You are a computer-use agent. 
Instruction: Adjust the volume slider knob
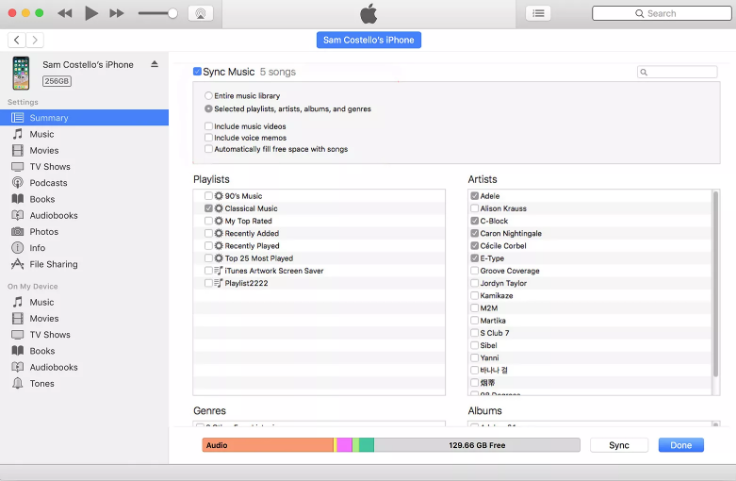[x=172, y=13]
